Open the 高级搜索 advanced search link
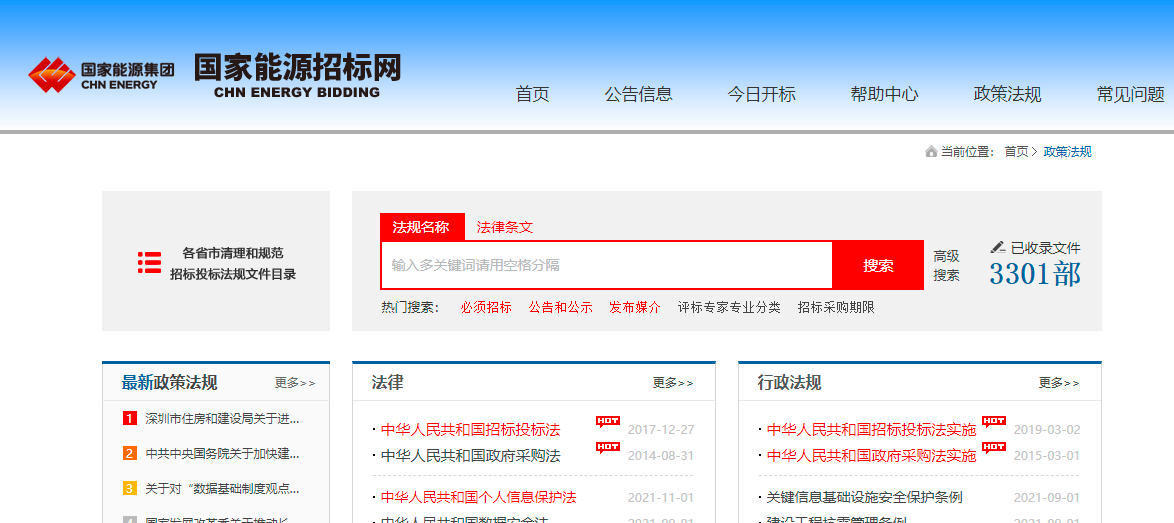1174x523 pixels. point(946,265)
